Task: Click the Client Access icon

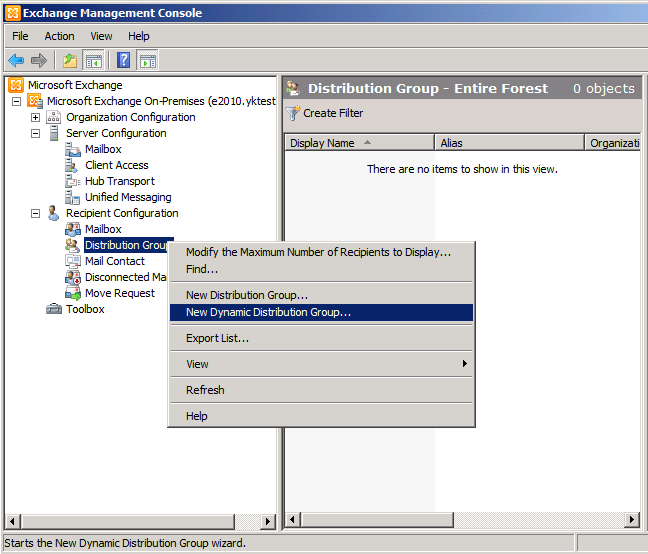Action: pos(71,165)
